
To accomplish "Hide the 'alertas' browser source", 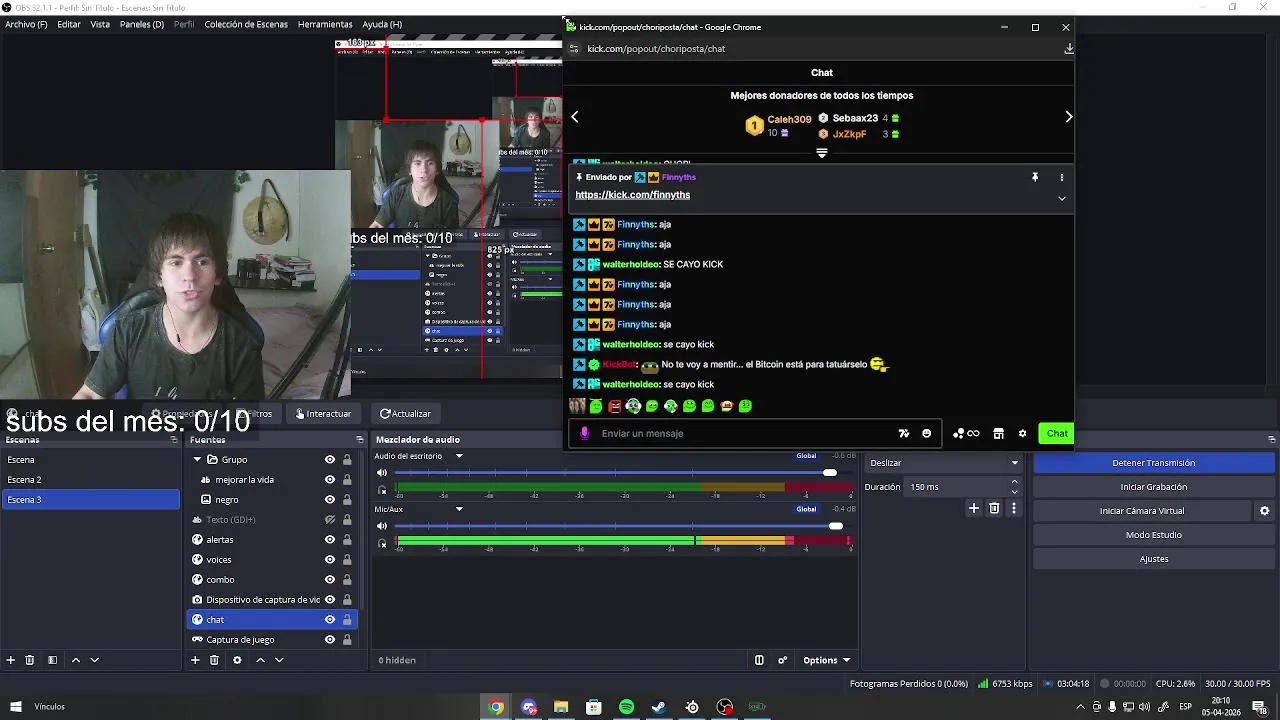I will pyautogui.click(x=329, y=540).
